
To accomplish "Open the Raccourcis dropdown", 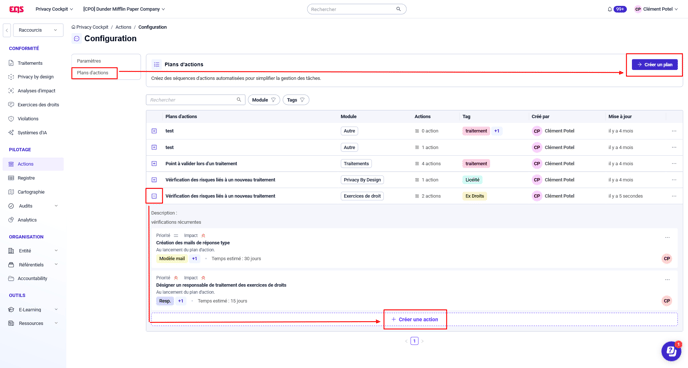I will click(x=38, y=30).
